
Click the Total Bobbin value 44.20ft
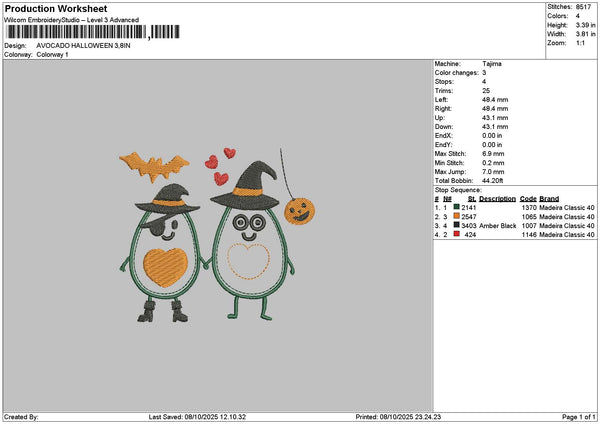tap(492, 181)
